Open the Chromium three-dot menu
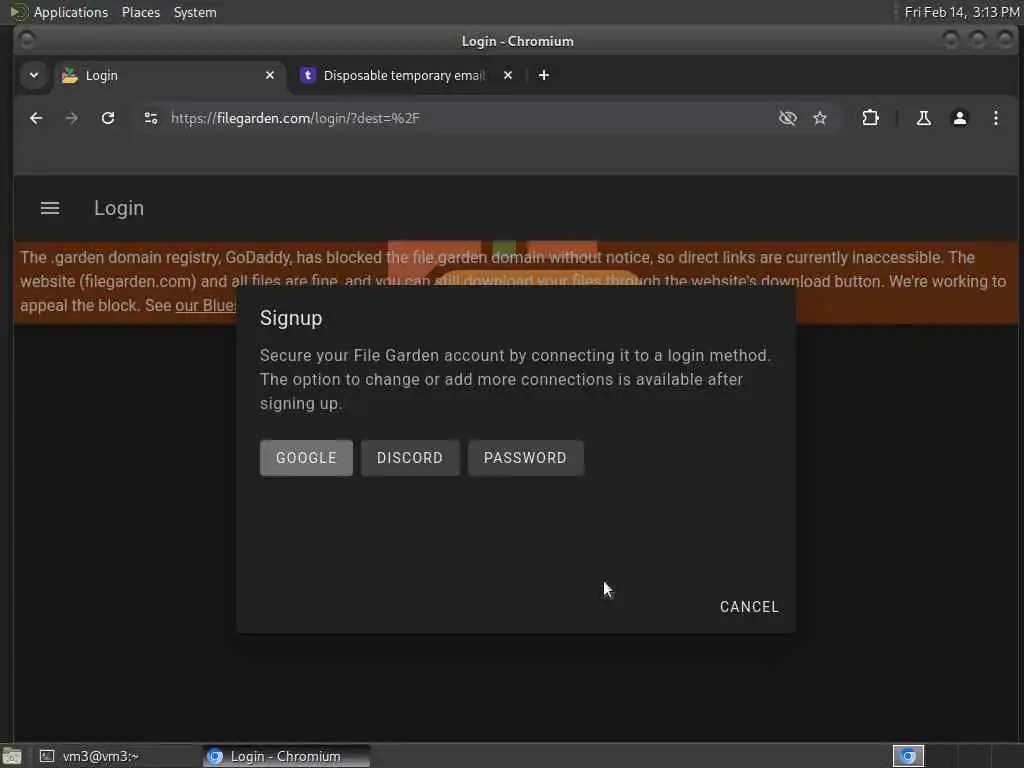The height and width of the screenshot is (768, 1024). pos(995,118)
